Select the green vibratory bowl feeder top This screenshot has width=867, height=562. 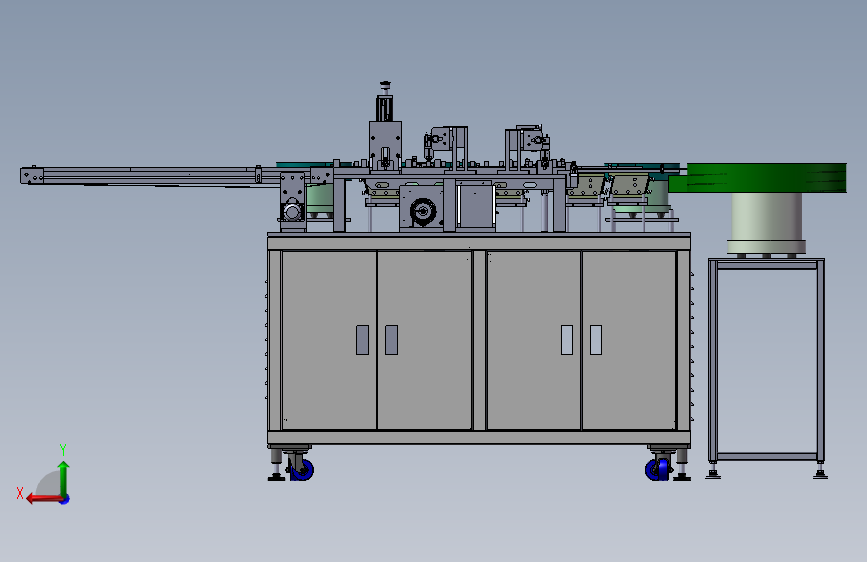pyautogui.click(x=758, y=178)
